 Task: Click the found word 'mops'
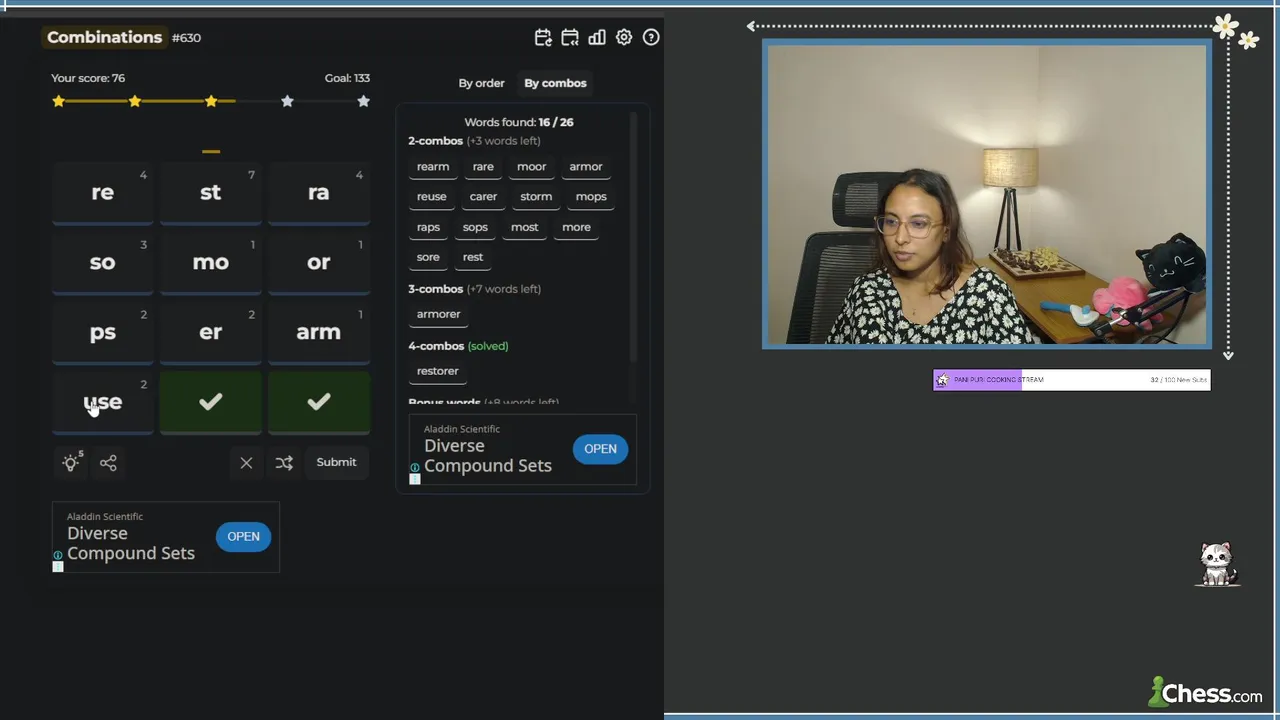coord(591,197)
